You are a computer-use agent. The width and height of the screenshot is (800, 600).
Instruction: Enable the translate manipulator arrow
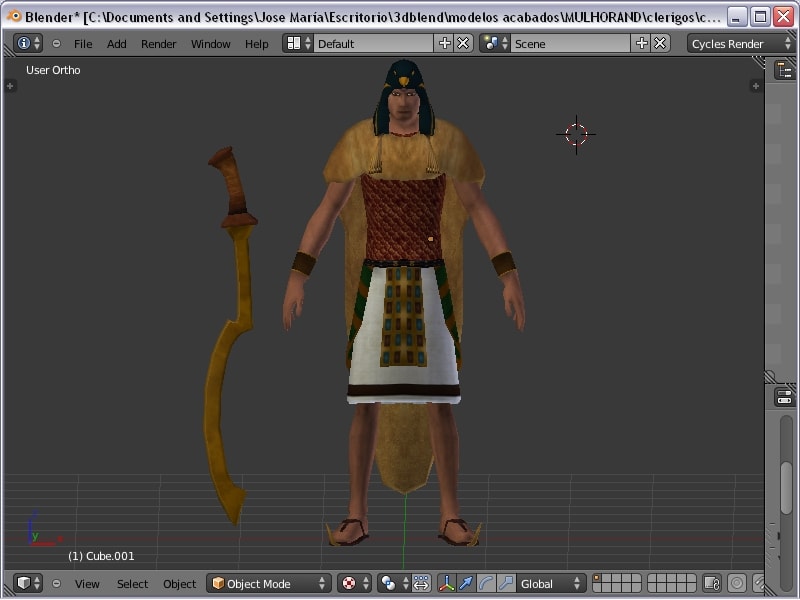tap(466, 583)
